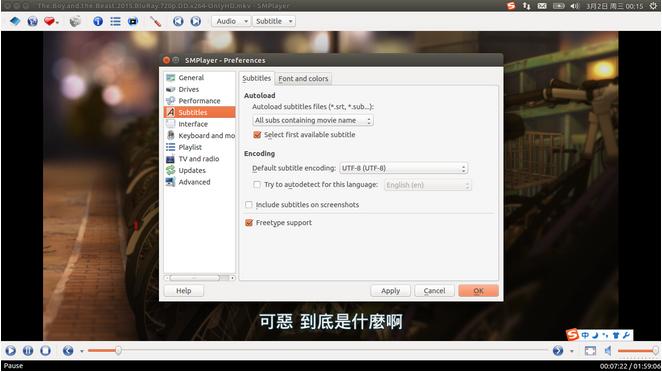Toggle fullscreen icon in the control bar
Screen dimensions: 662x372
590,350
